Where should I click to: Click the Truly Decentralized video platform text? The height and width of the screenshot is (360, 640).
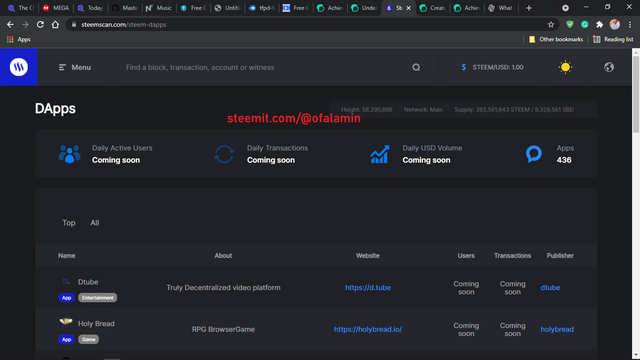click(x=223, y=288)
